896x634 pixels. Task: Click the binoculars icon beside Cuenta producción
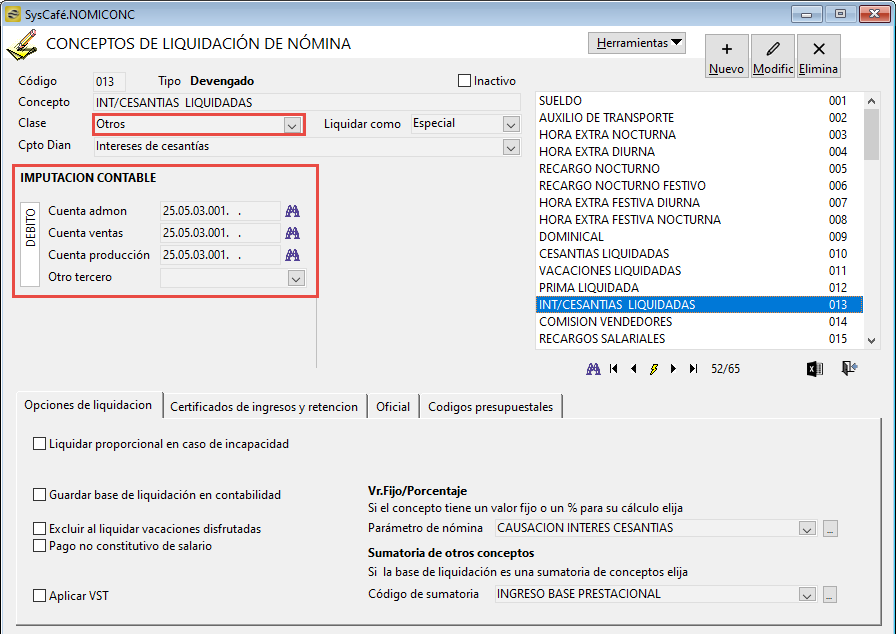pos(292,255)
